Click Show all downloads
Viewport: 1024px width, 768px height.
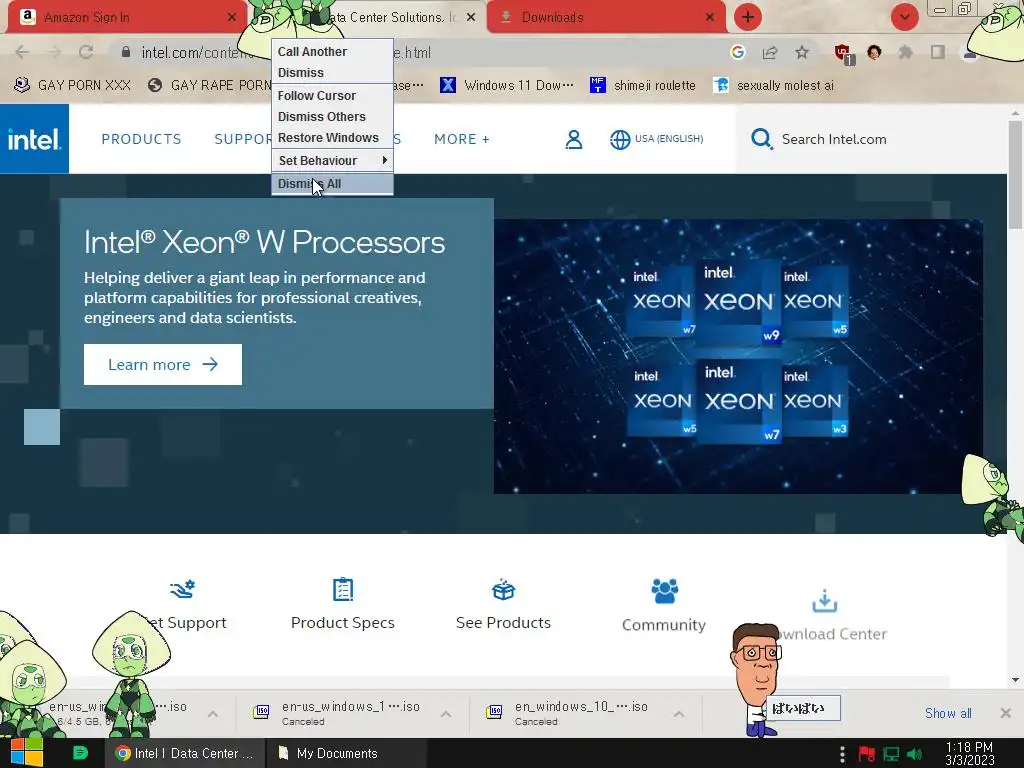point(948,713)
